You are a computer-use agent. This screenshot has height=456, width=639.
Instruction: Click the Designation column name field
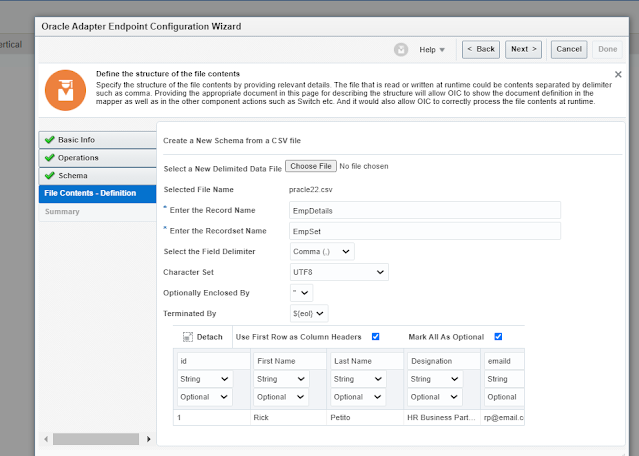[x=444, y=361]
